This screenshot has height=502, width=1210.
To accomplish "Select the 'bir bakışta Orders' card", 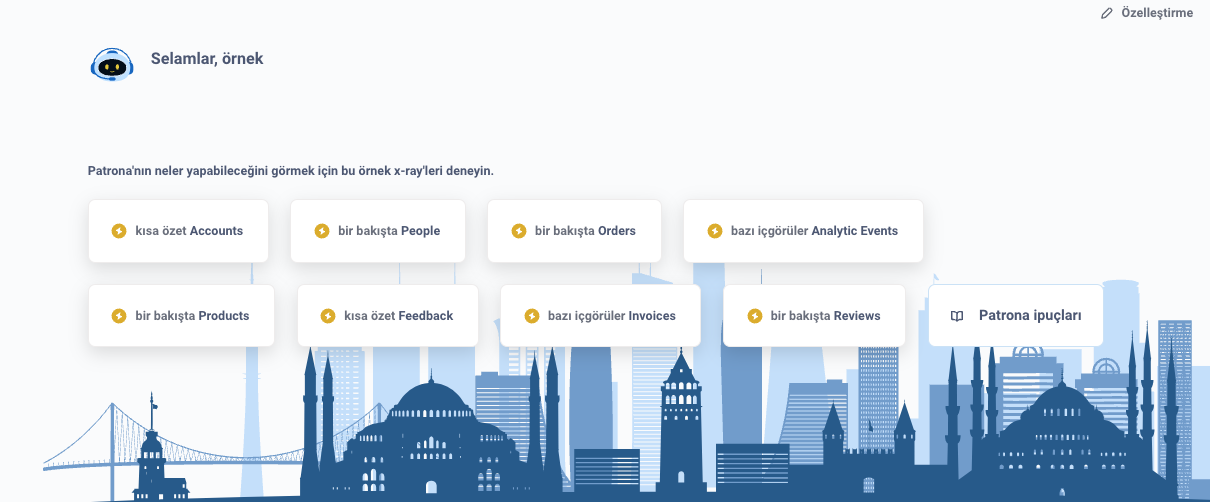I will [x=585, y=231].
